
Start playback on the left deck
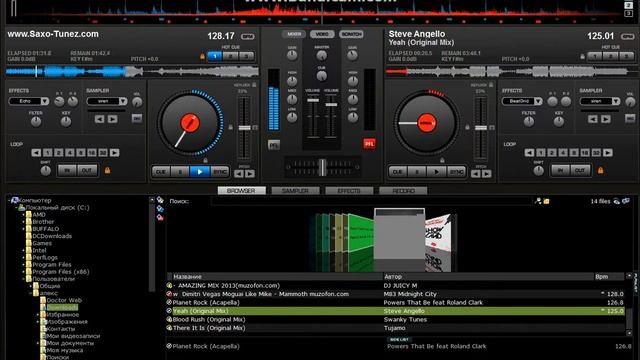(x=200, y=172)
